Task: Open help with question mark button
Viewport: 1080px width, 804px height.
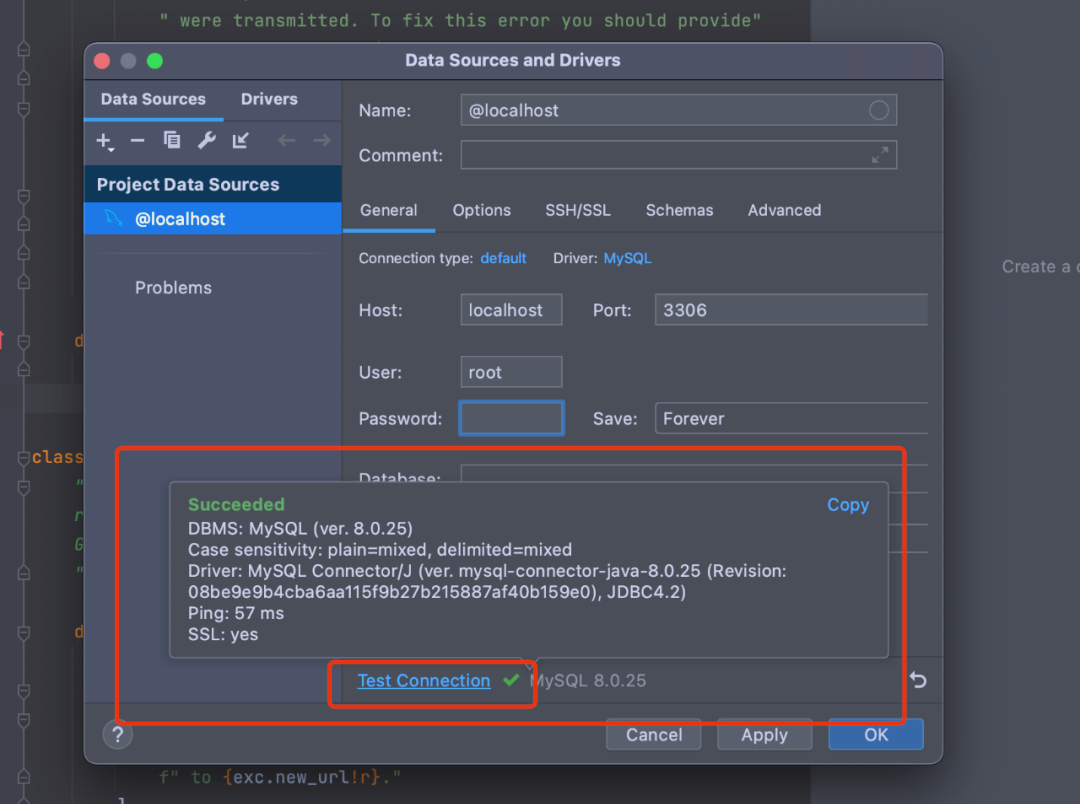Action: pyautogui.click(x=118, y=734)
